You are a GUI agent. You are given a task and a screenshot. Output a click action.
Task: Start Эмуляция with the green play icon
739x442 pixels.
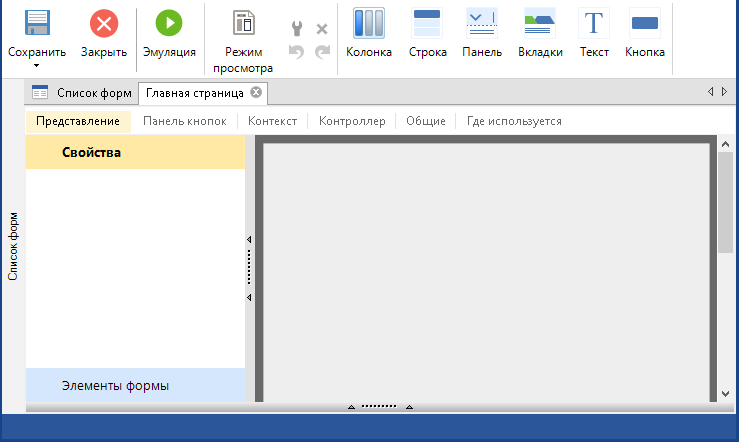(x=169, y=23)
